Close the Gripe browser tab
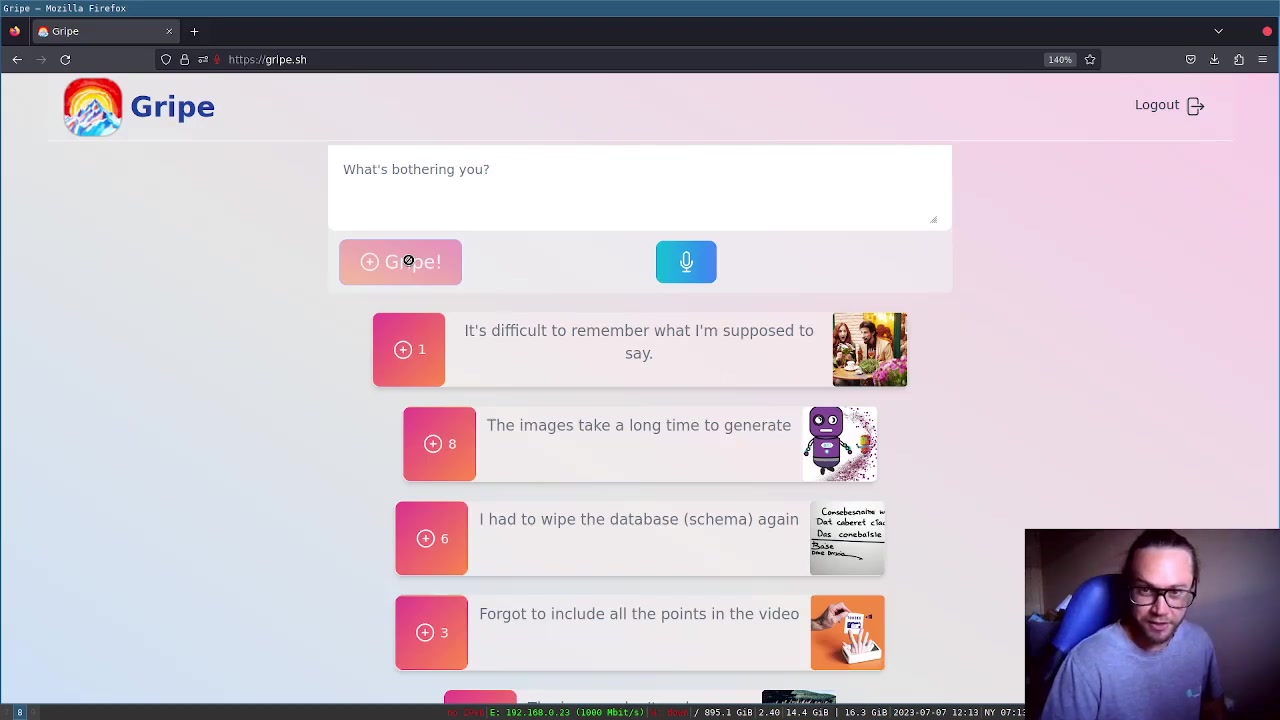 tap(169, 31)
